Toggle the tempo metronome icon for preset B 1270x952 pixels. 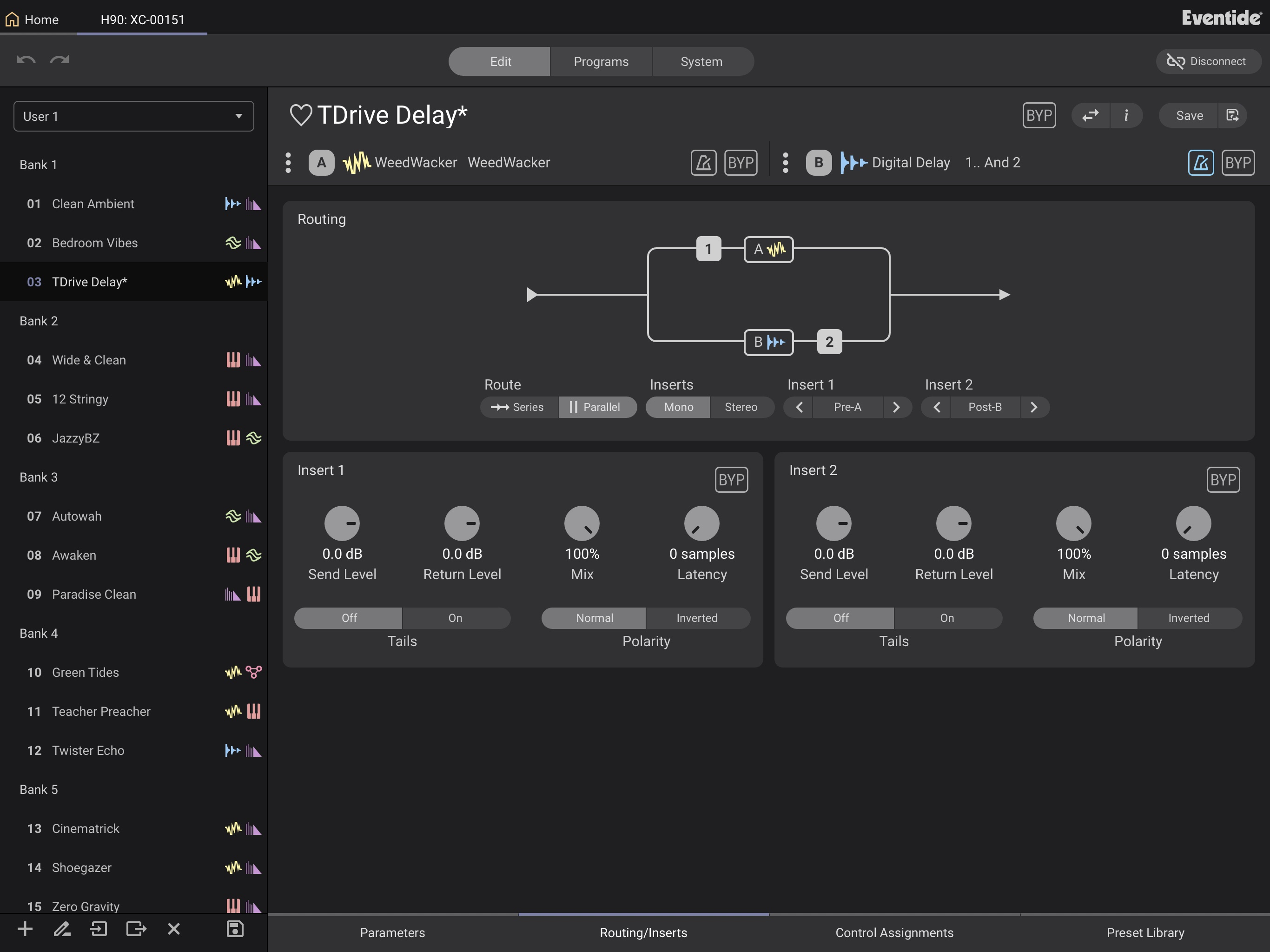(x=1201, y=163)
